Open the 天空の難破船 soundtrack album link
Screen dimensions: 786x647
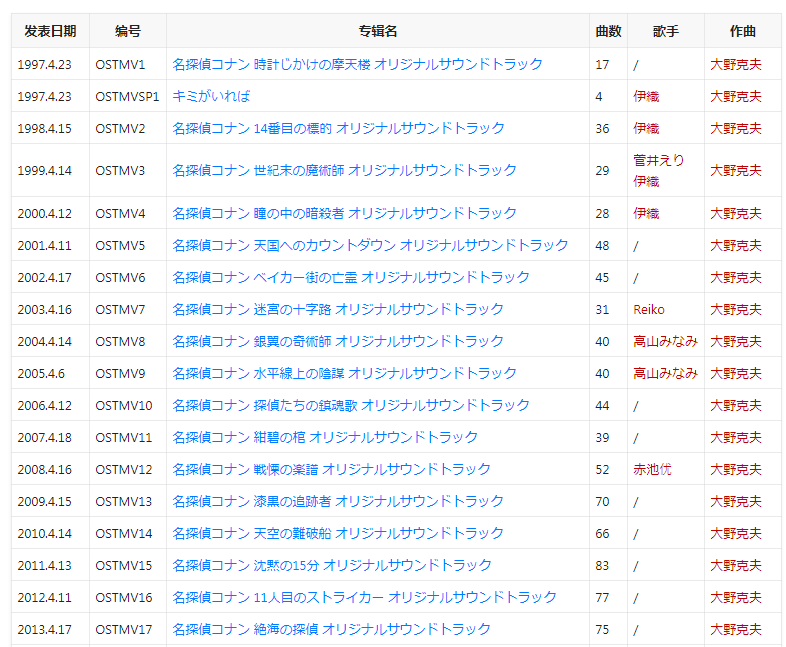[338, 533]
